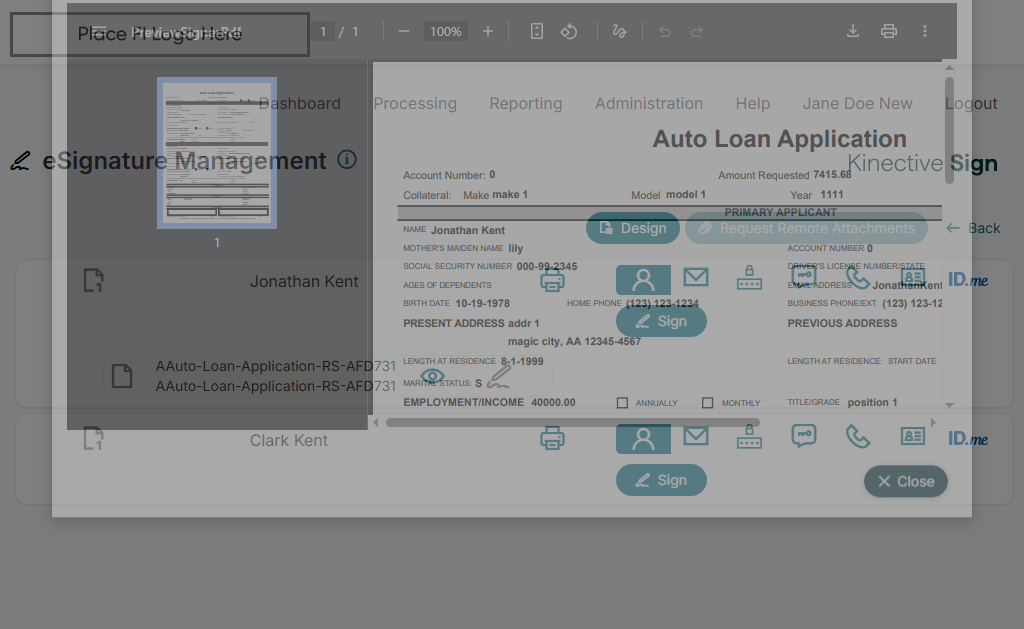This screenshot has height=629, width=1024.
Task: Click document icon next to Jonathan Kent
Action: (x=93, y=280)
